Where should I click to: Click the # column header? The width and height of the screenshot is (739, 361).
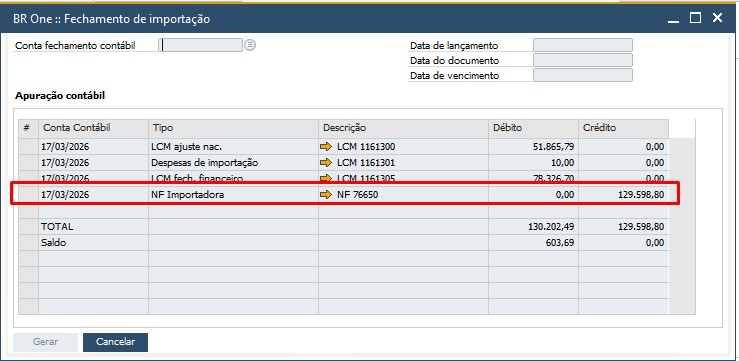[x=28, y=128]
